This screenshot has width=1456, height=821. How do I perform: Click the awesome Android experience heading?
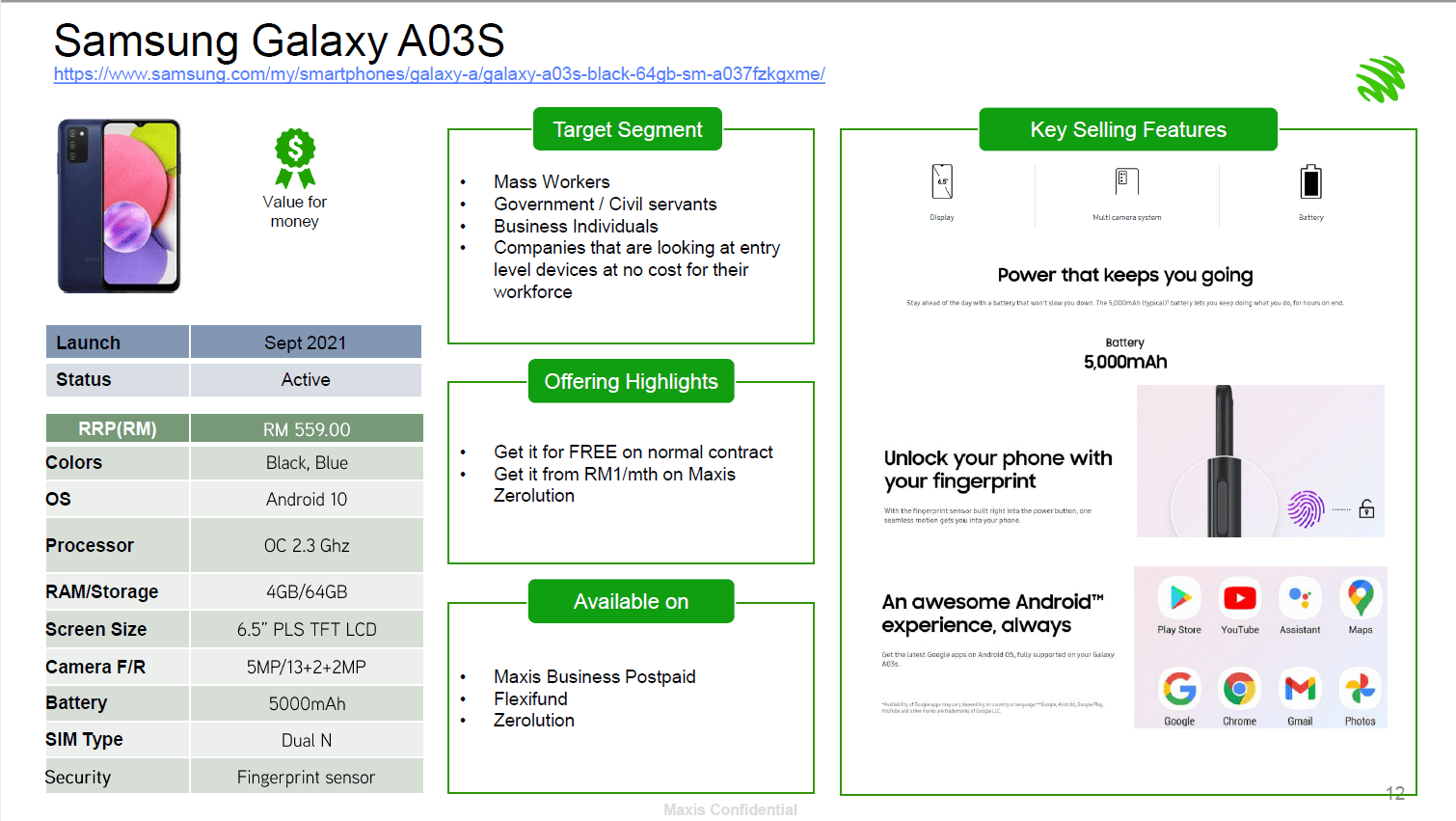point(992,614)
